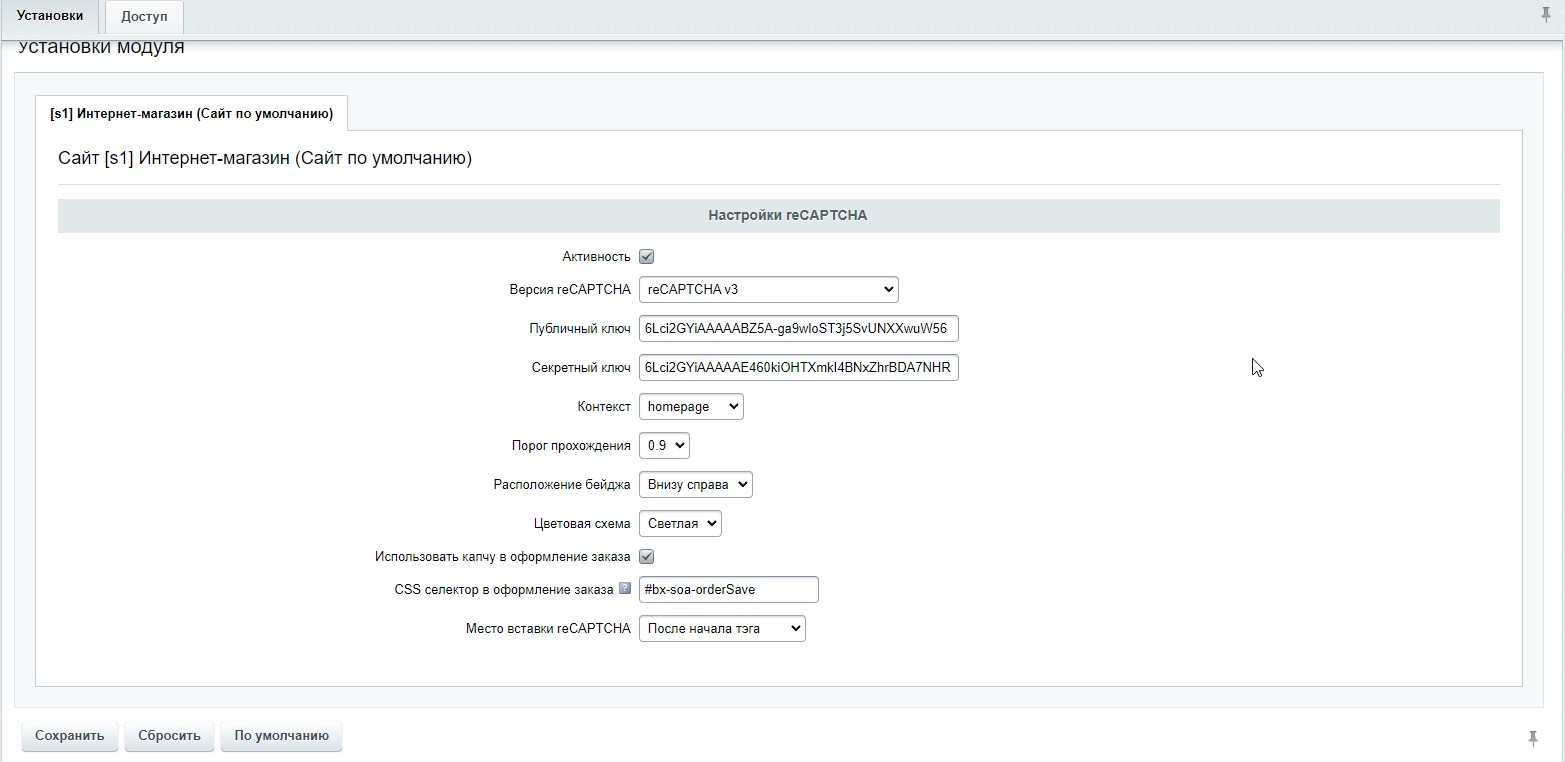Image resolution: width=1565 pixels, height=762 pixels.
Task: Select the Установки tab
Action: click(50, 16)
